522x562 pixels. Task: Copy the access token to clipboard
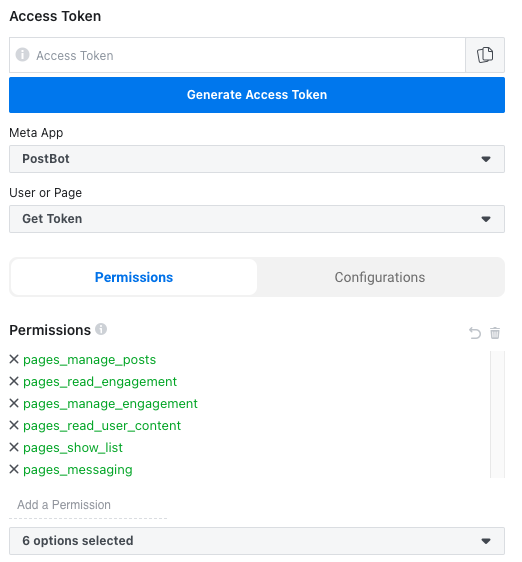[x=485, y=55]
